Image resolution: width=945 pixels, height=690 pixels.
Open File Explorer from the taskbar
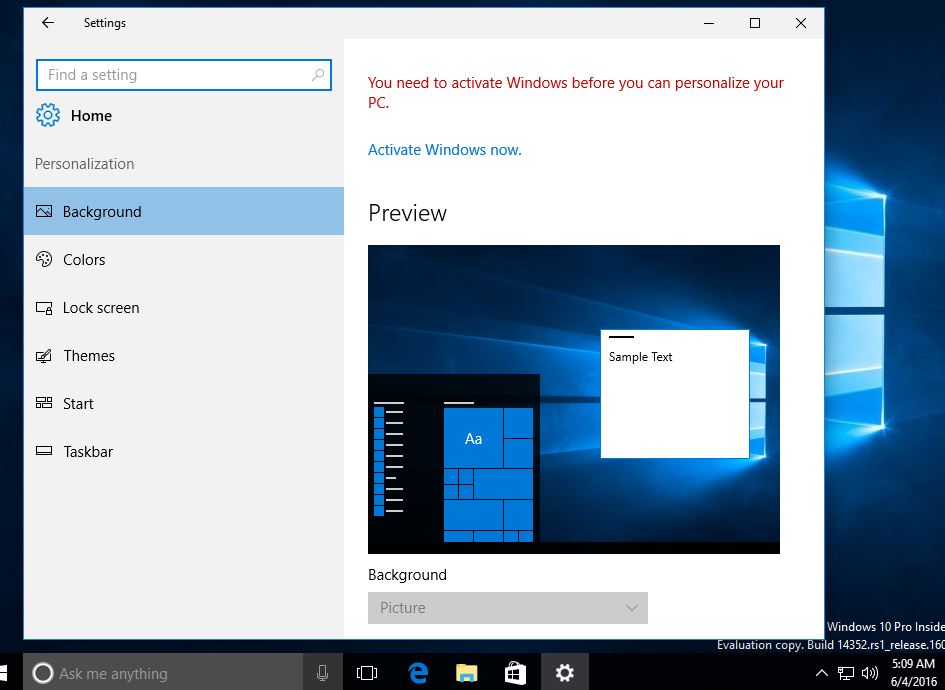[x=466, y=673]
